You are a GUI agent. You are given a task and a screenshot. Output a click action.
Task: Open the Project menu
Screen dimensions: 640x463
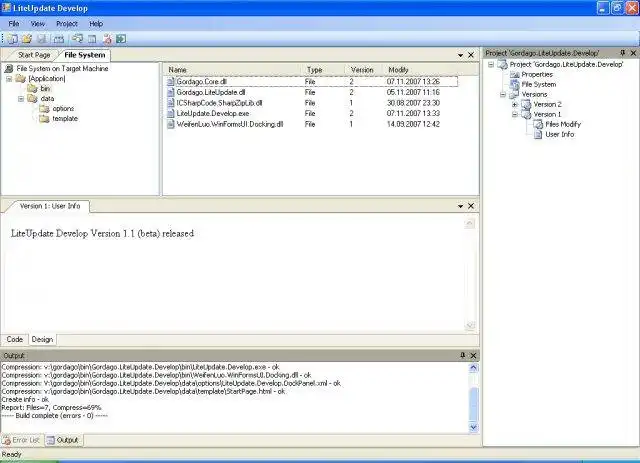[x=67, y=24]
